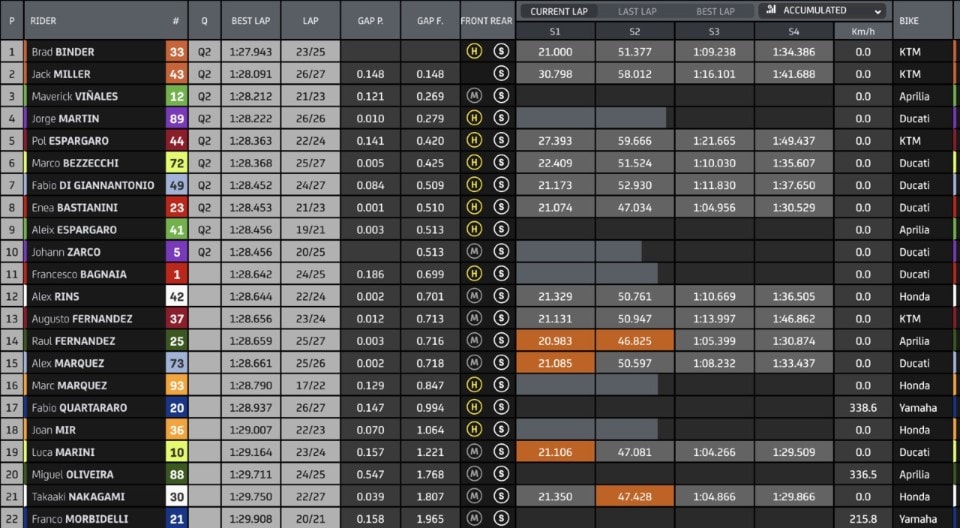The height and width of the screenshot is (528, 960).
Task: Click Marco Bezzecchi's yellow number 72 badge
Action: 176,163
